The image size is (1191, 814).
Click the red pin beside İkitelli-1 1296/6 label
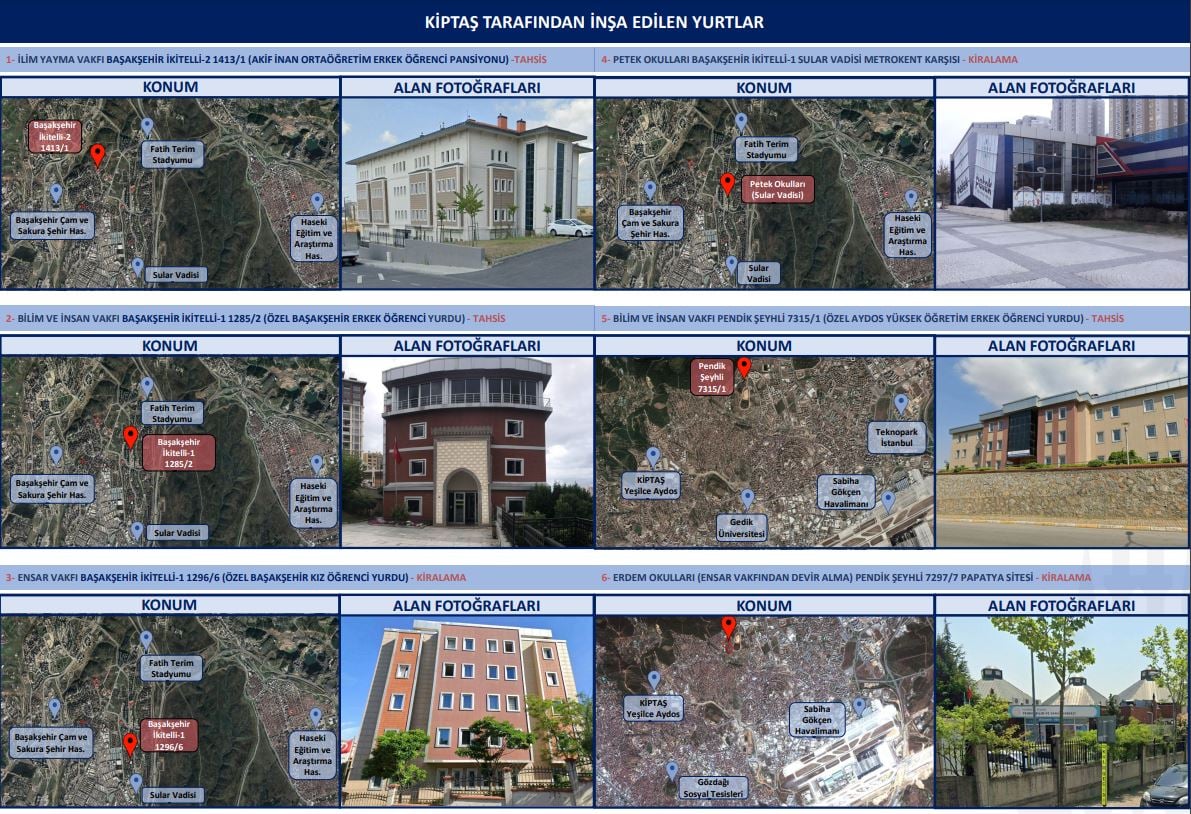(x=129, y=743)
